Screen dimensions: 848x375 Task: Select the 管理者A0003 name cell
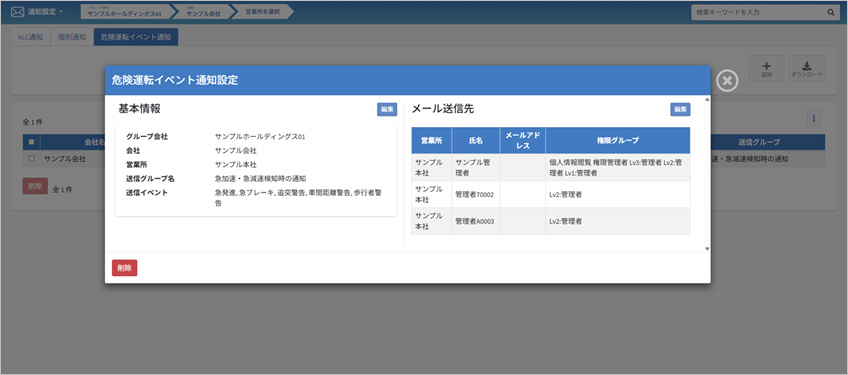476,221
